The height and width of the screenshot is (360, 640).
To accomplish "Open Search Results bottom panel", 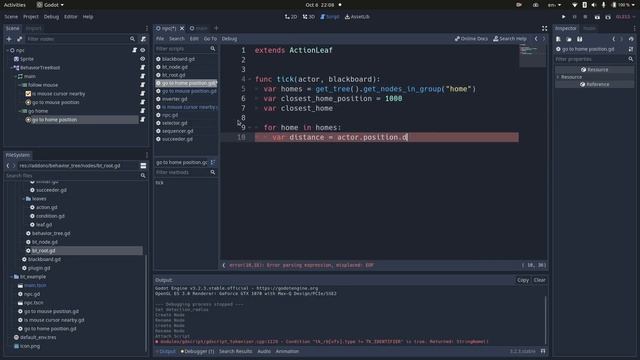I will click(x=236, y=351).
